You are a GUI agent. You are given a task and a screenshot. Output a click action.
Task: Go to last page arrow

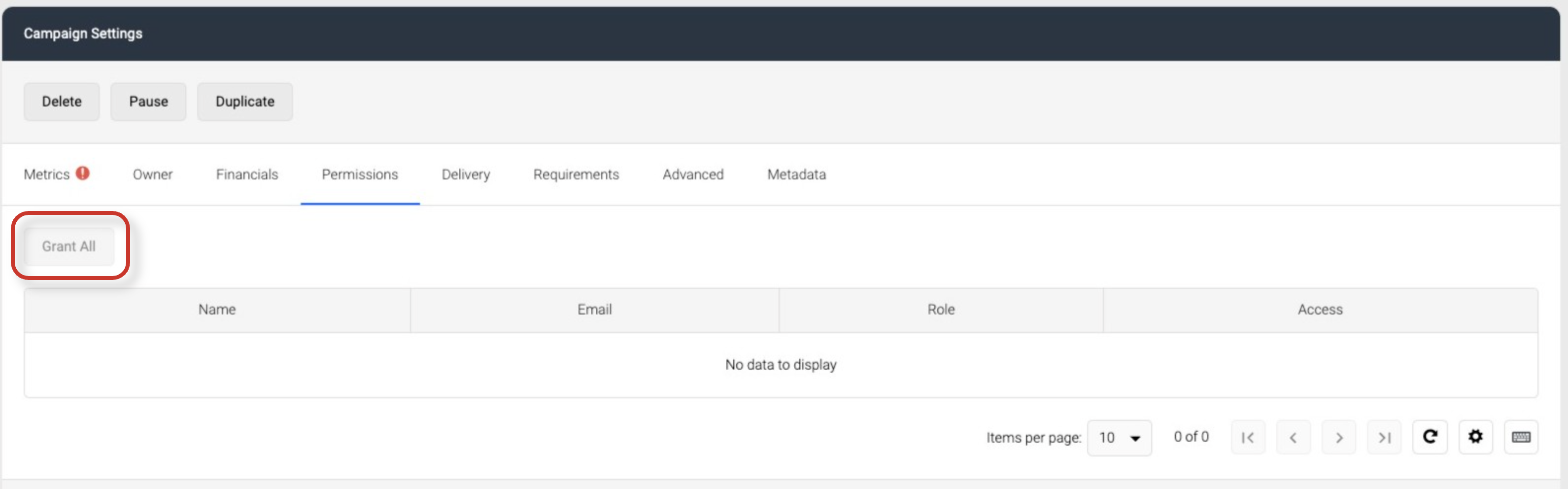(x=1384, y=437)
